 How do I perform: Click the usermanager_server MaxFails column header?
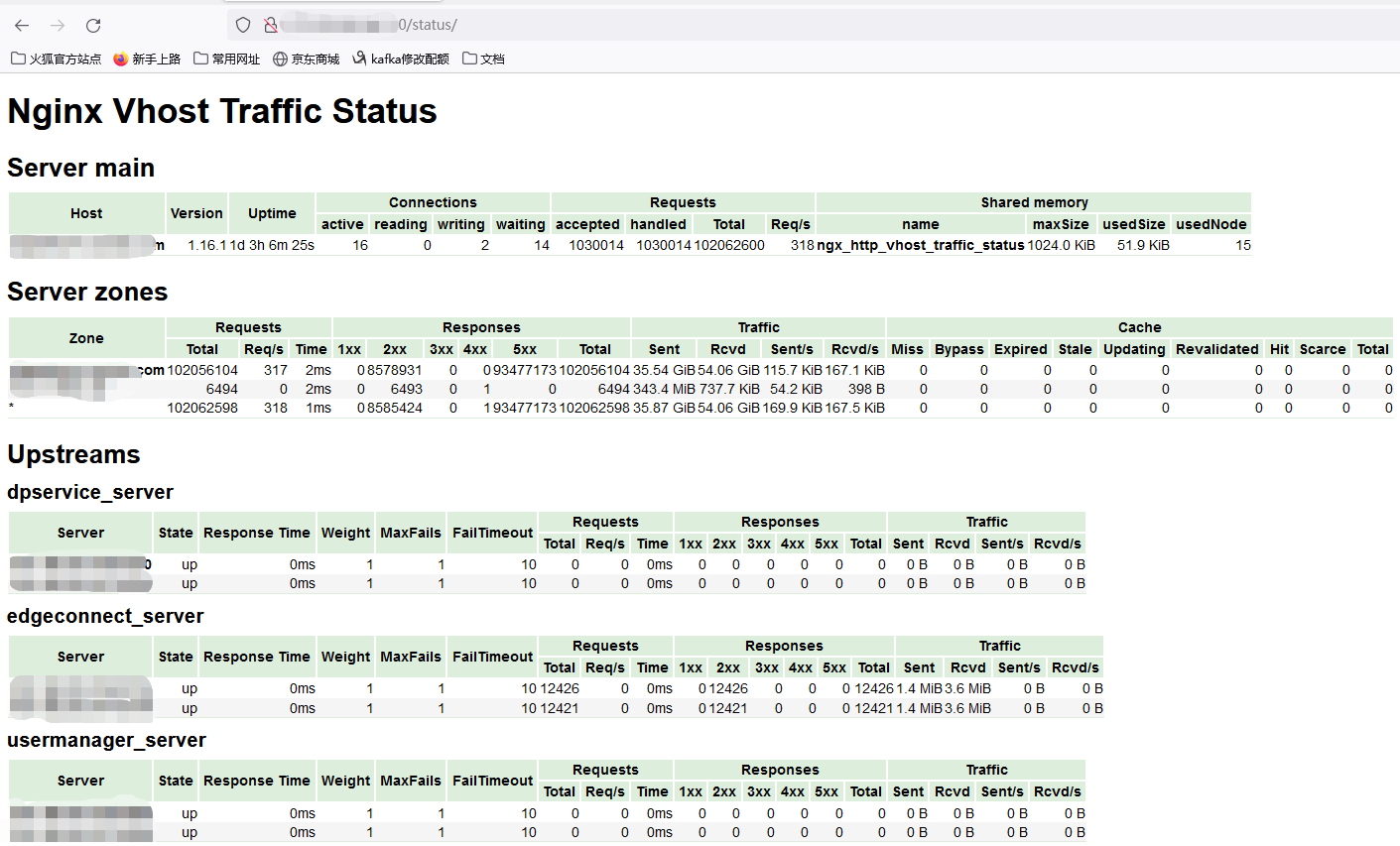[x=411, y=781]
